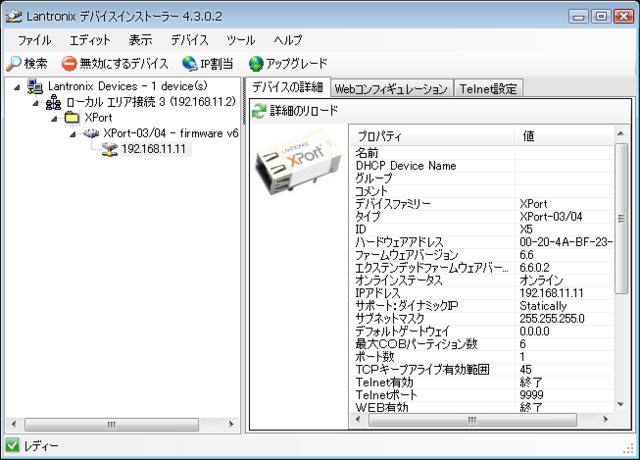Collapse the Lantronix Devices tree root
640x460 pixels.
tap(17, 87)
